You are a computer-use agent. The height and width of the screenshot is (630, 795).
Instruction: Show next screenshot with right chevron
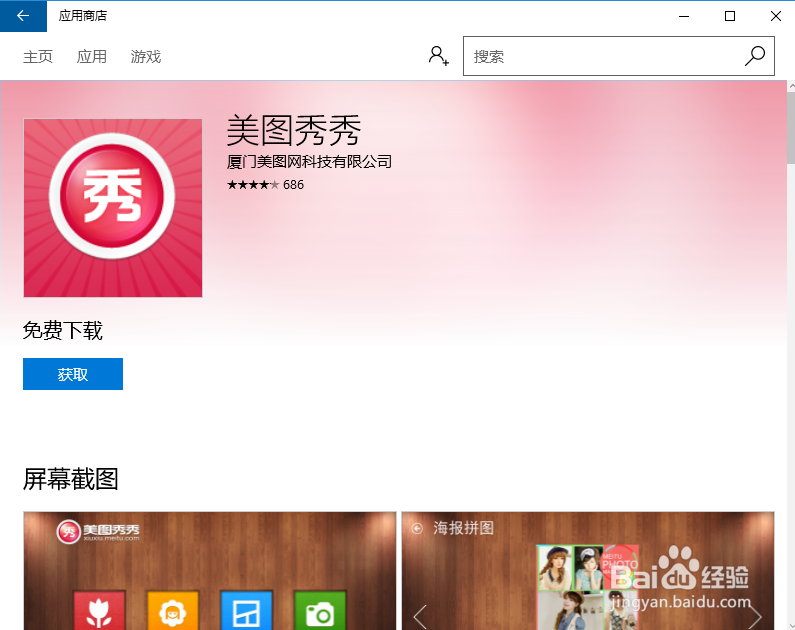[755, 617]
